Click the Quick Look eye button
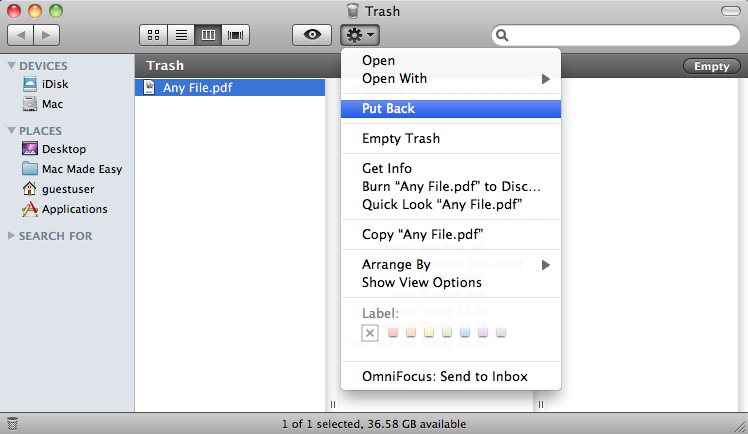The image size is (748, 434). [x=312, y=34]
